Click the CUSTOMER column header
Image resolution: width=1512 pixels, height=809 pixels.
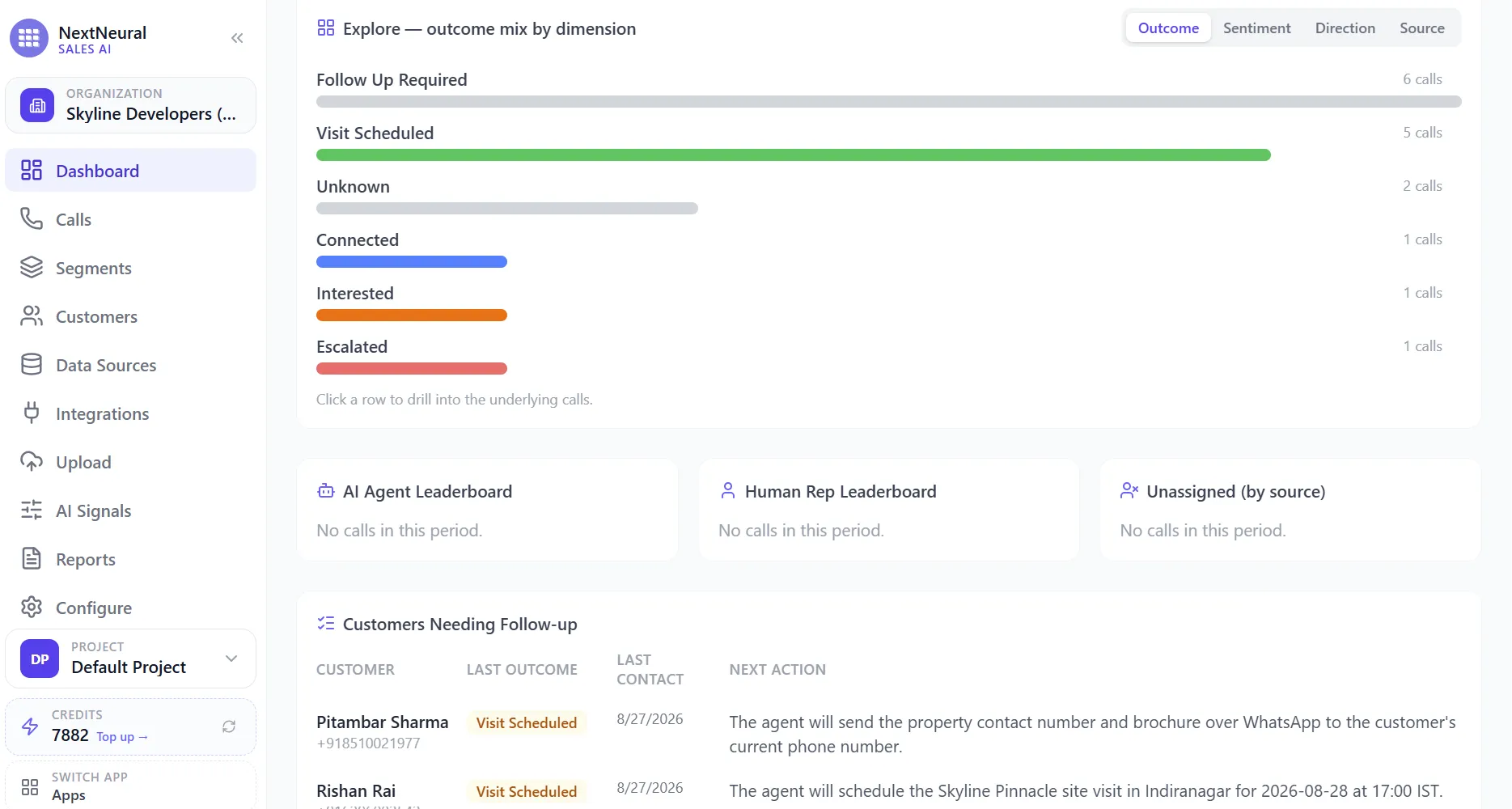(x=355, y=669)
